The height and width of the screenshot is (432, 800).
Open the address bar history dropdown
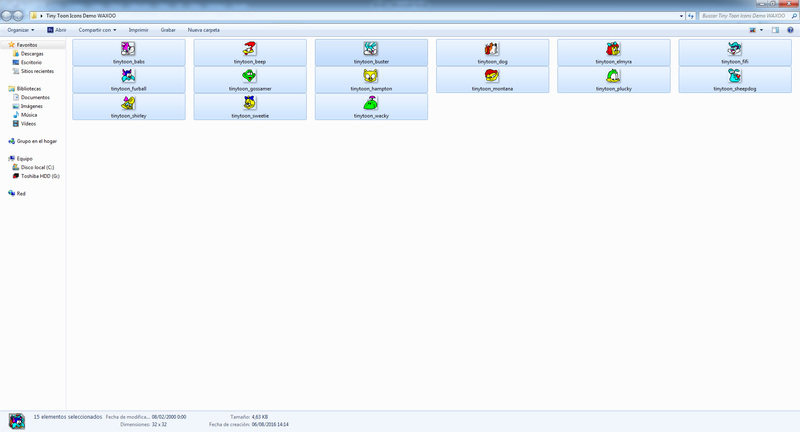pos(681,16)
